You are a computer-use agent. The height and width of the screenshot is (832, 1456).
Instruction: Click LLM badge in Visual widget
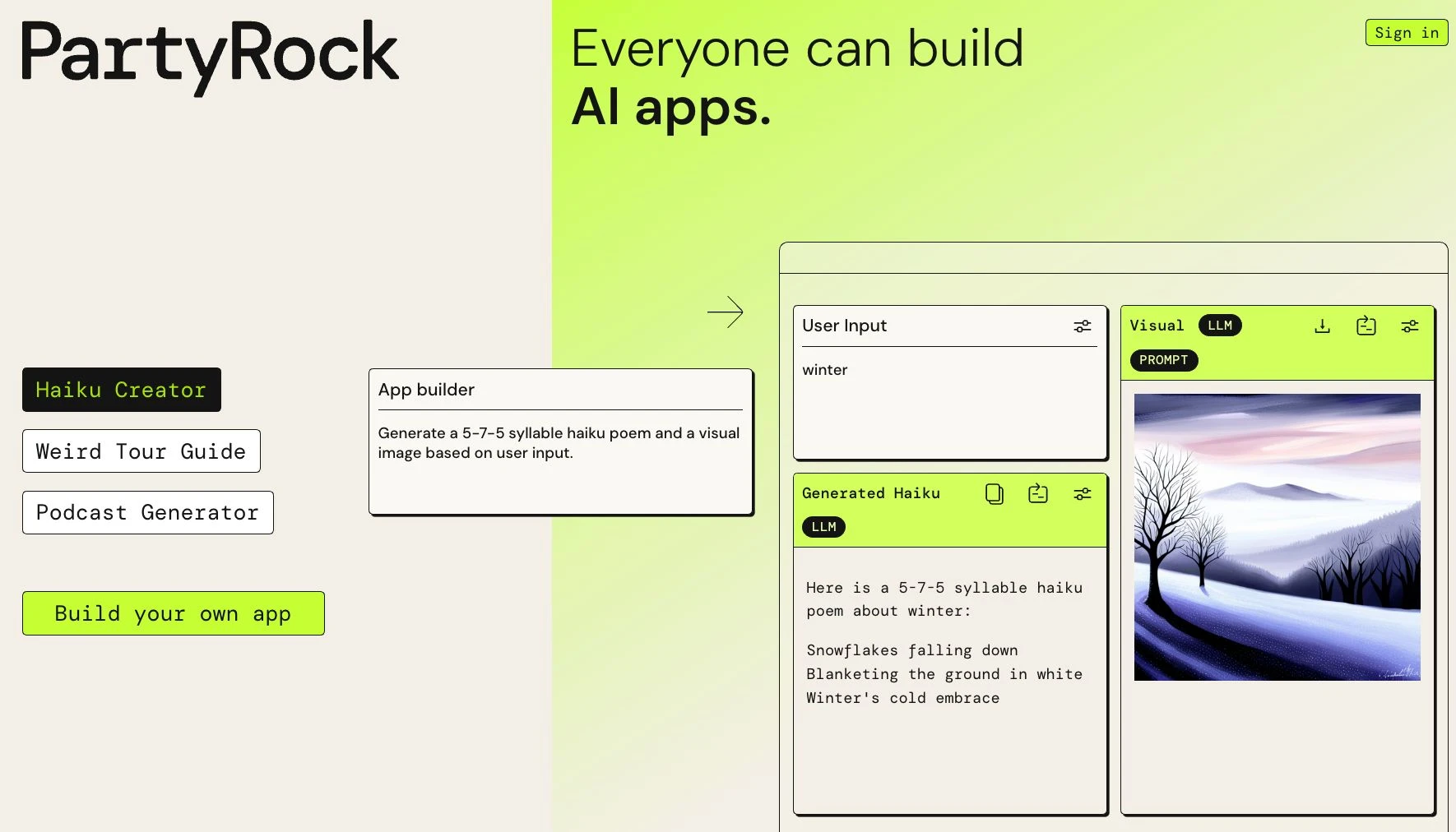click(1220, 326)
